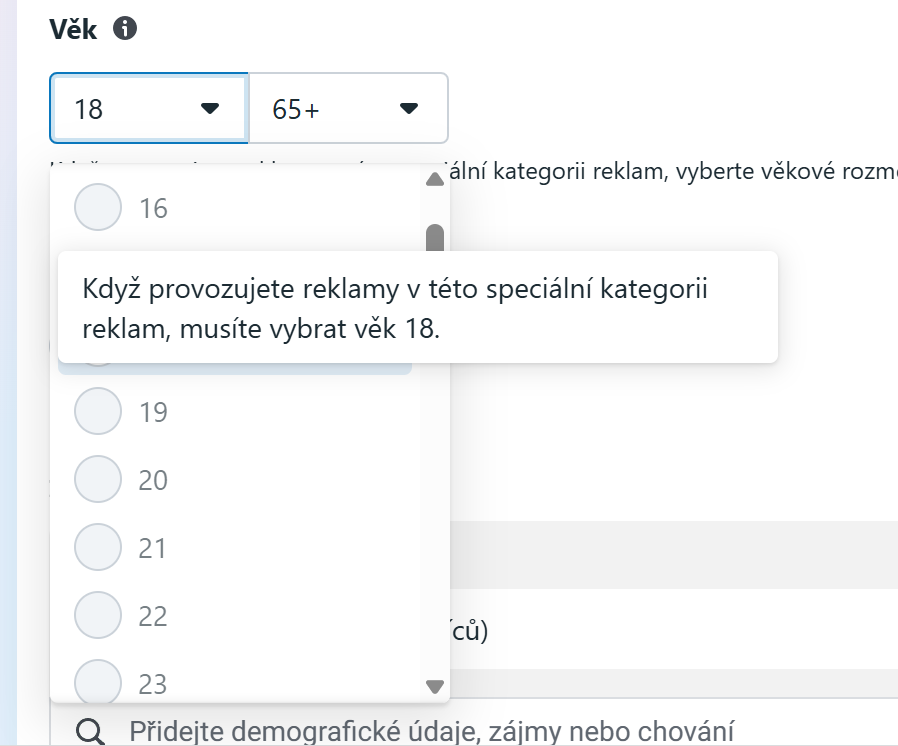Click the magnifier icon in the demographics search
Viewport: 898px width, 746px height.
point(91,732)
